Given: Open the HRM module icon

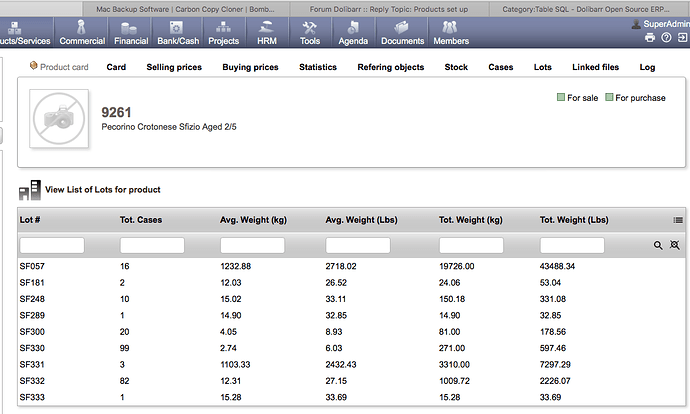Looking at the screenshot, I should tap(266, 28).
